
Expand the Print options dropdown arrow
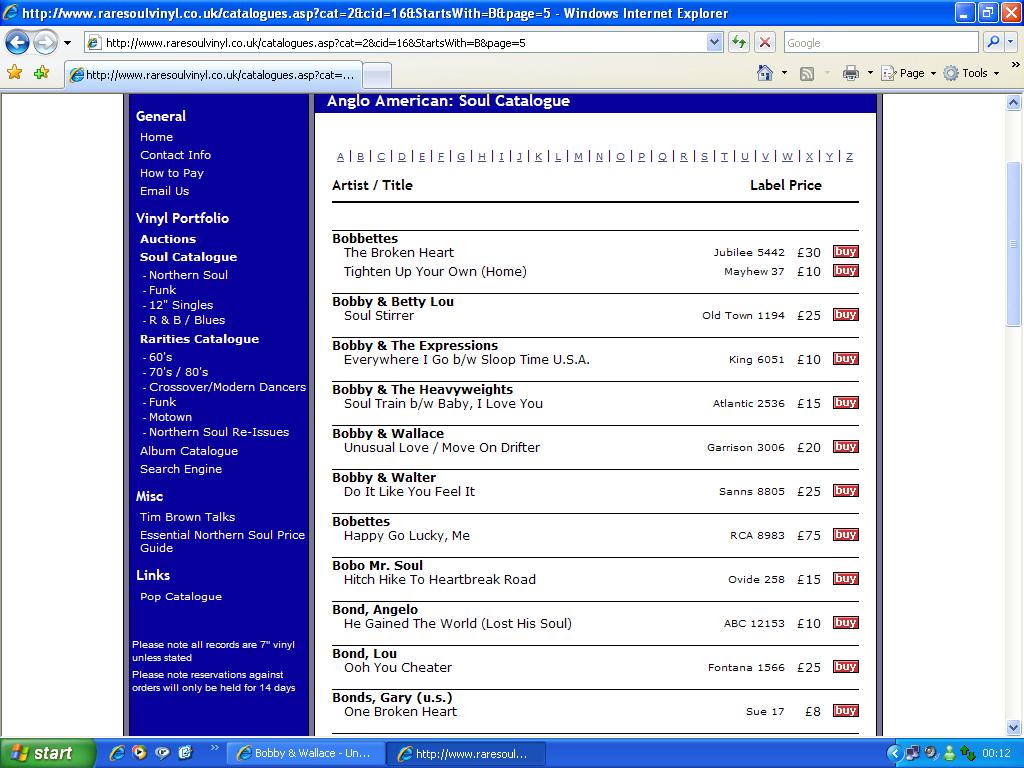click(x=870, y=73)
